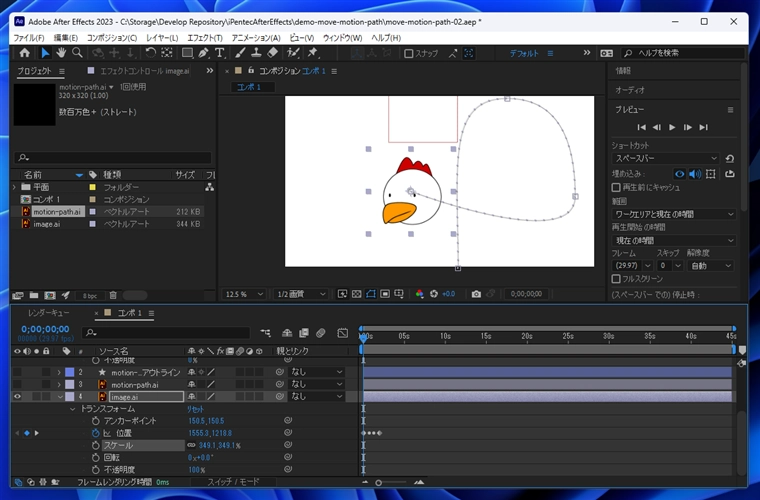This screenshot has width=760, height=500.
Task: Check the フルスクリーン checkbox
Action: 616,279
